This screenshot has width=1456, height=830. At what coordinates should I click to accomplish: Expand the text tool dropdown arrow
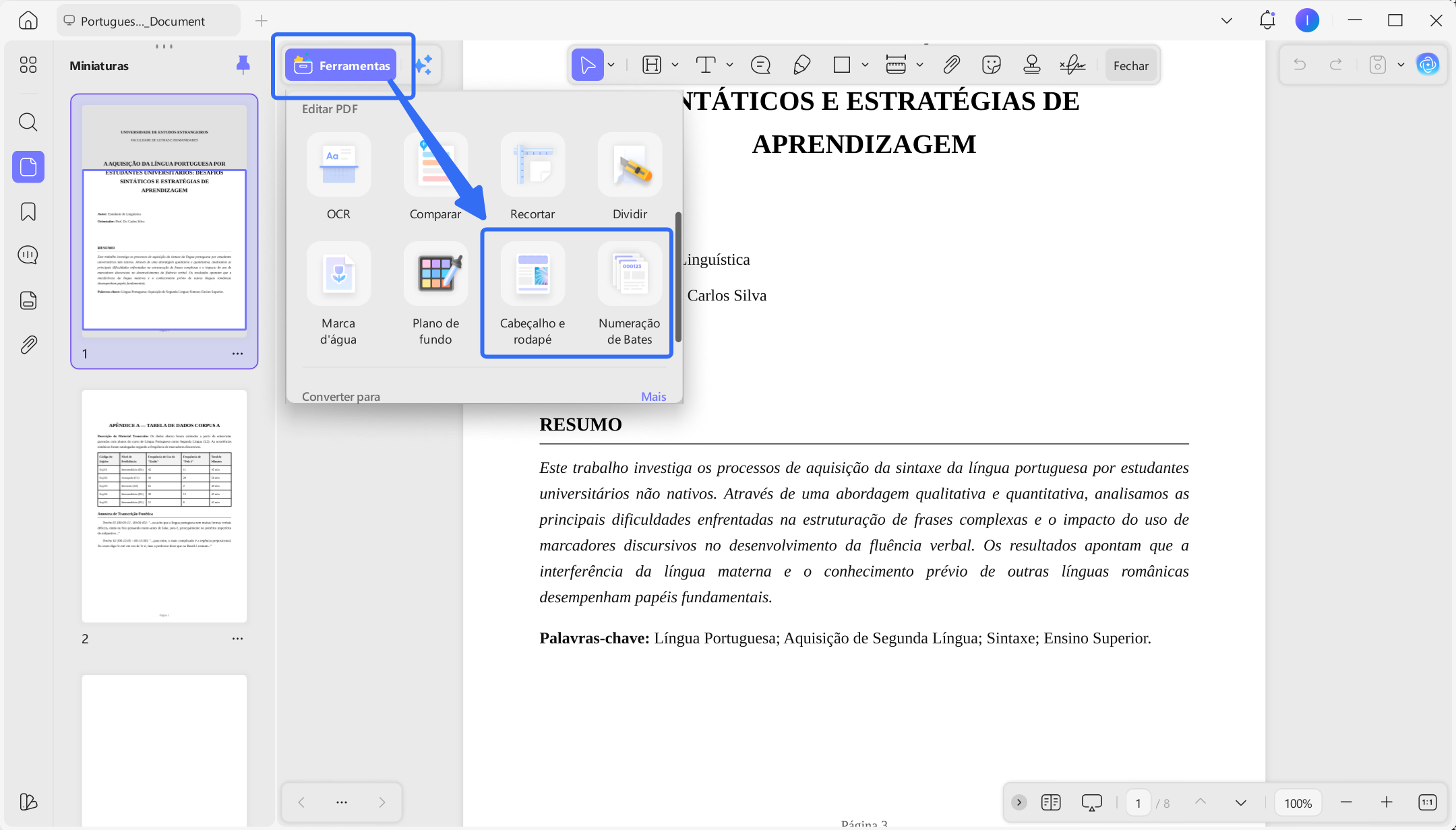coord(729,65)
